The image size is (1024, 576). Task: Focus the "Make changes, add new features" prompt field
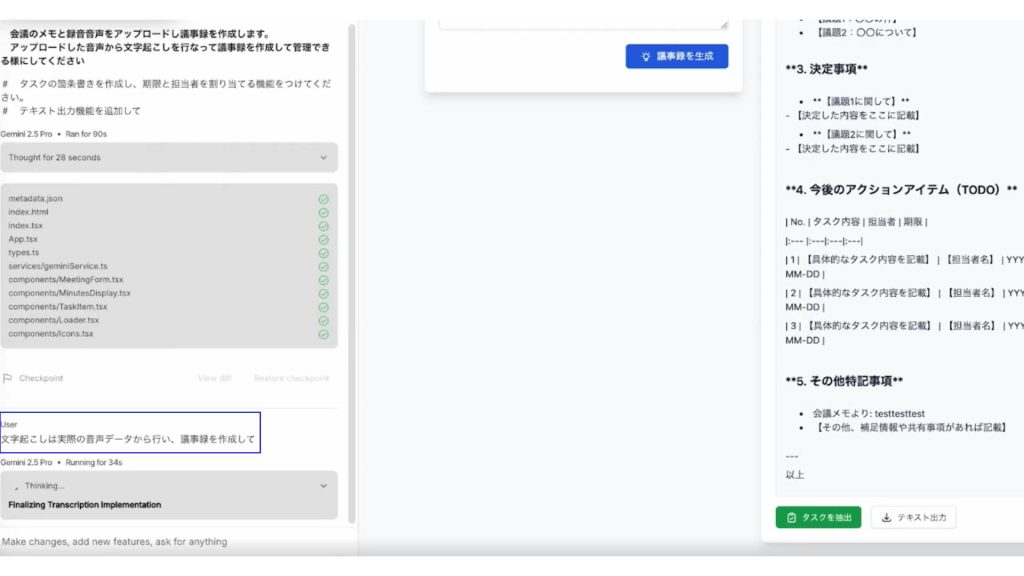point(170,541)
